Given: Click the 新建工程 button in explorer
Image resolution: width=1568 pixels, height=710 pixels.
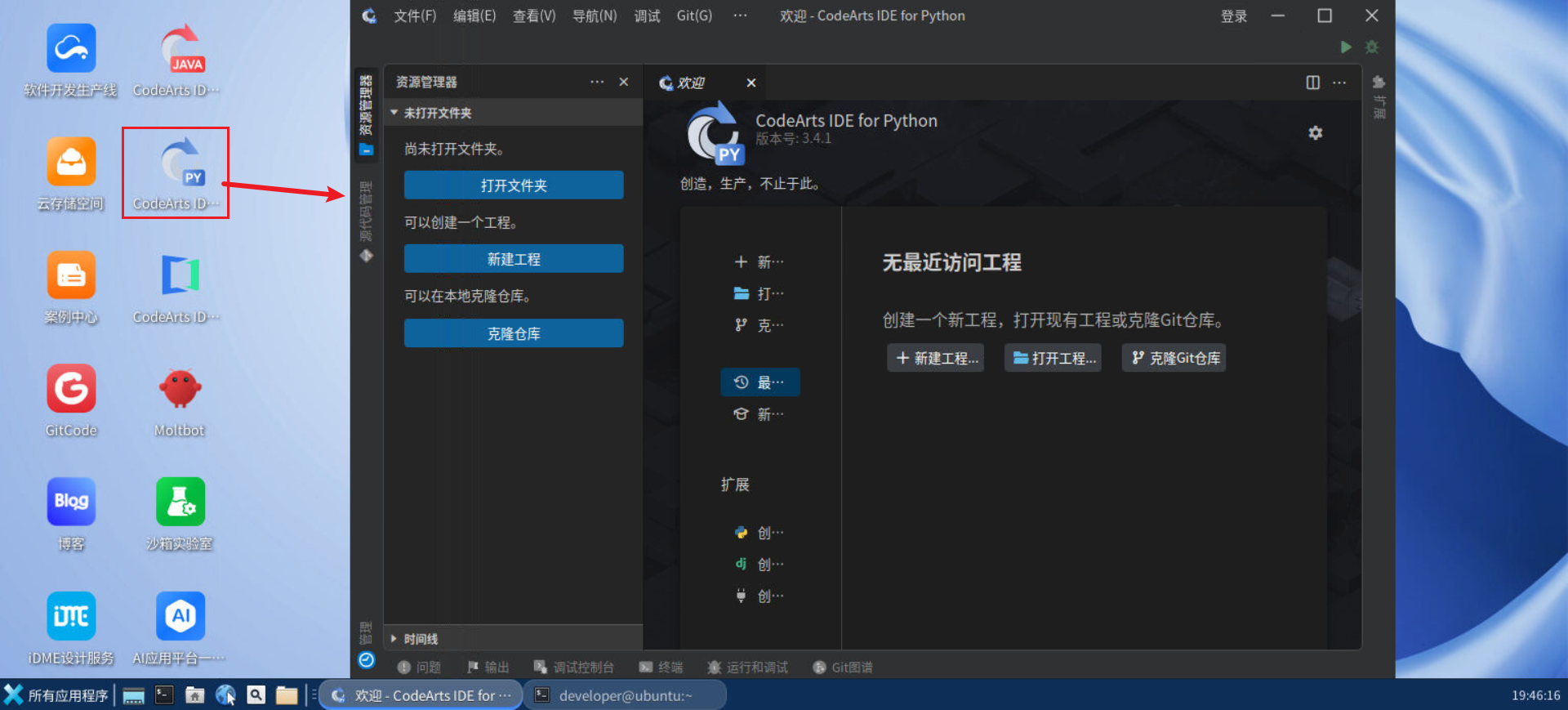Looking at the screenshot, I should tap(514, 259).
